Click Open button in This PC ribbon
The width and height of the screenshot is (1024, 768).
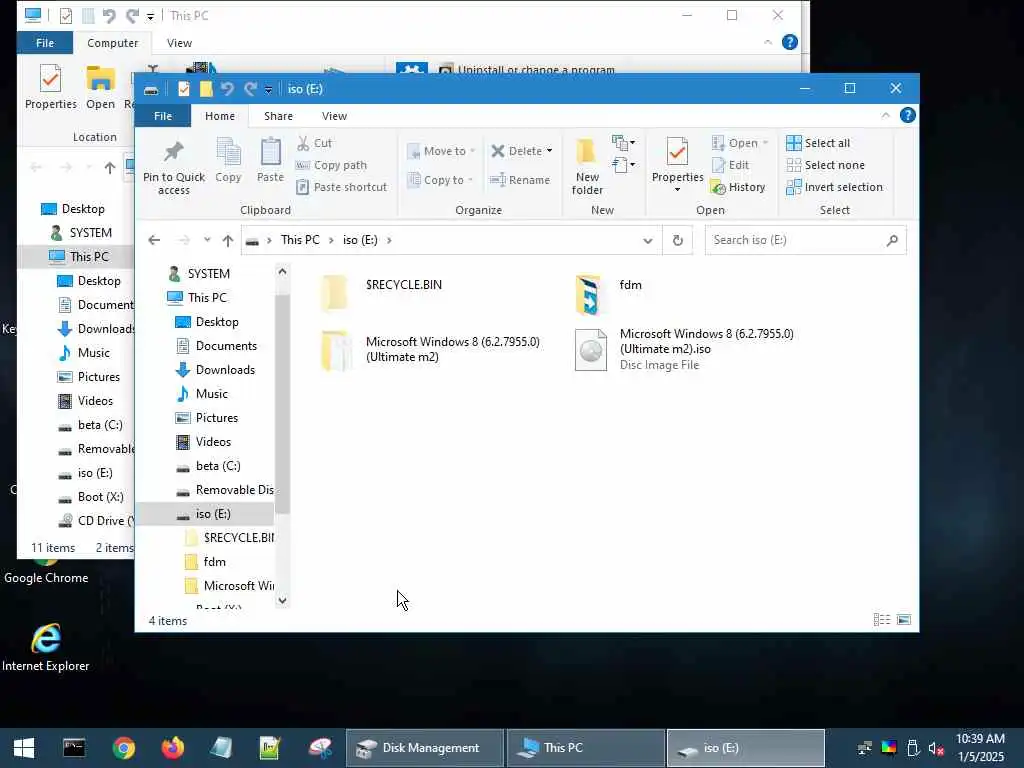100,87
